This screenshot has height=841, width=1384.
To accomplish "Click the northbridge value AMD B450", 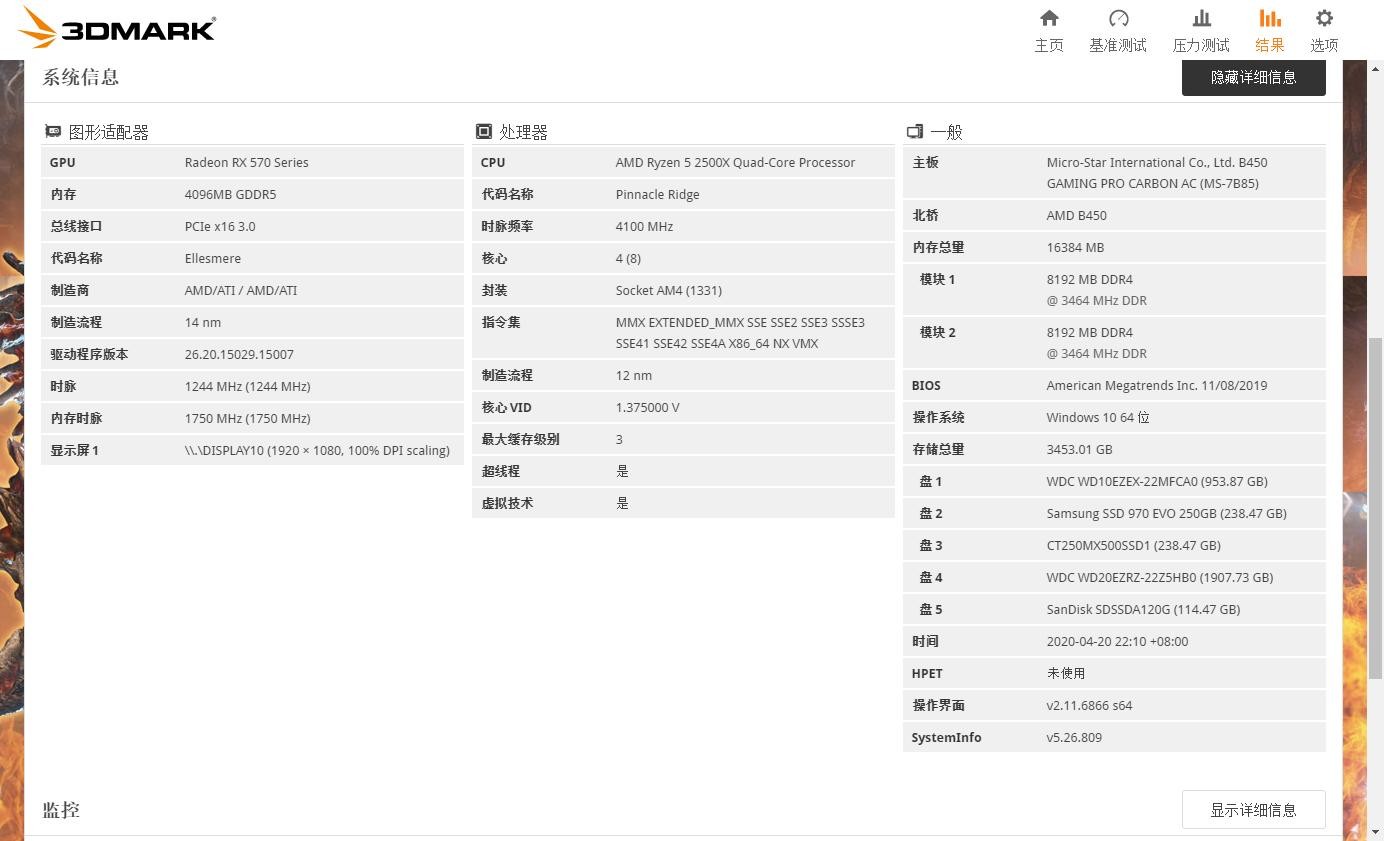I will (1076, 215).
